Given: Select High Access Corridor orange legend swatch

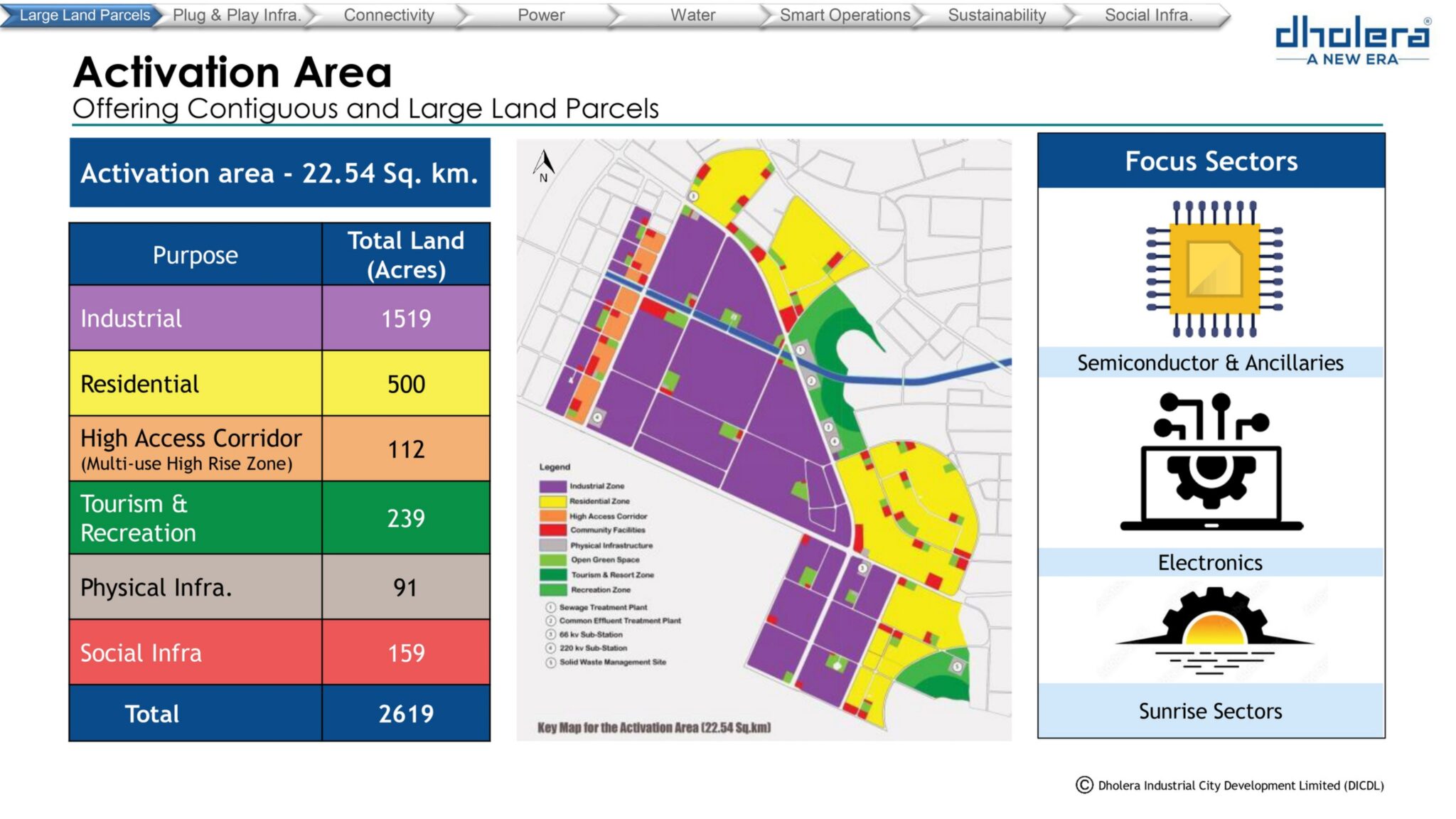Looking at the screenshot, I should click(552, 515).
